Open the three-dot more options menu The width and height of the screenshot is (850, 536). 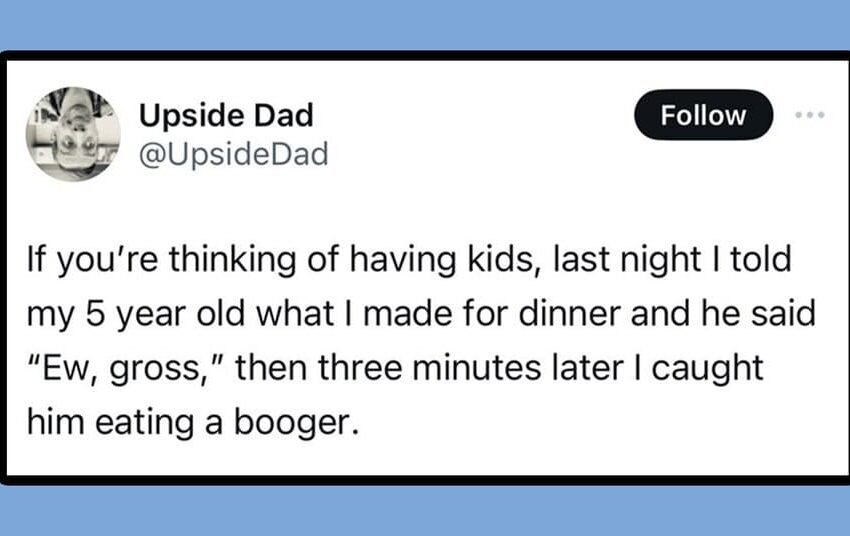[810, 115]
